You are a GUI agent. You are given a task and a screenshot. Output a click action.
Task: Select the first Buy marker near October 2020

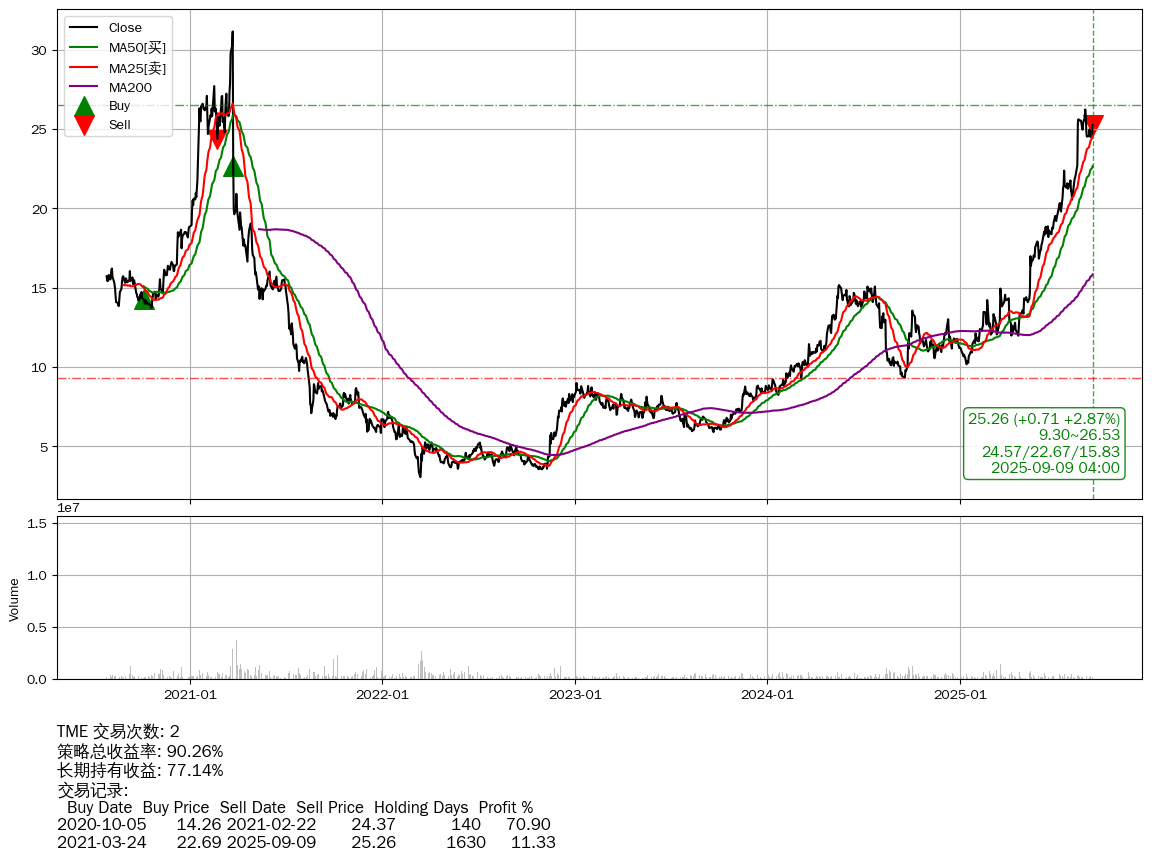click(144, 299)
